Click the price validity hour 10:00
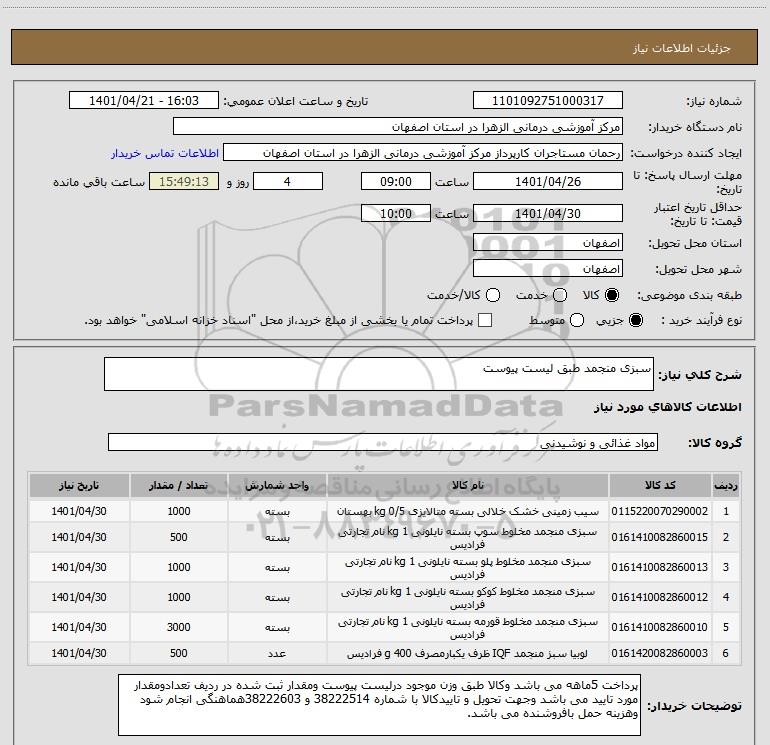 tap(396, 213)
